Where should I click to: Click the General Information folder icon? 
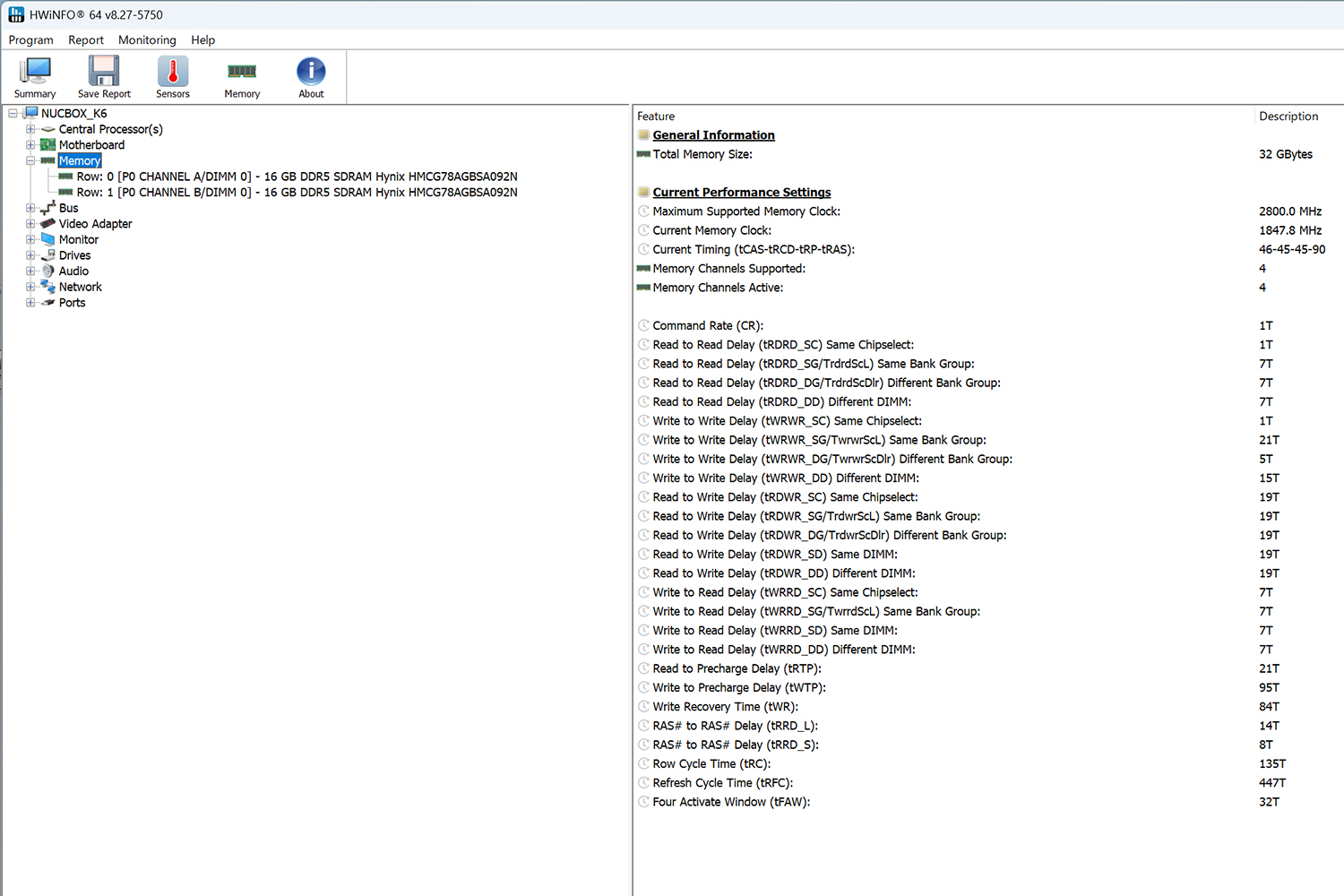click(x=643, y=135)
